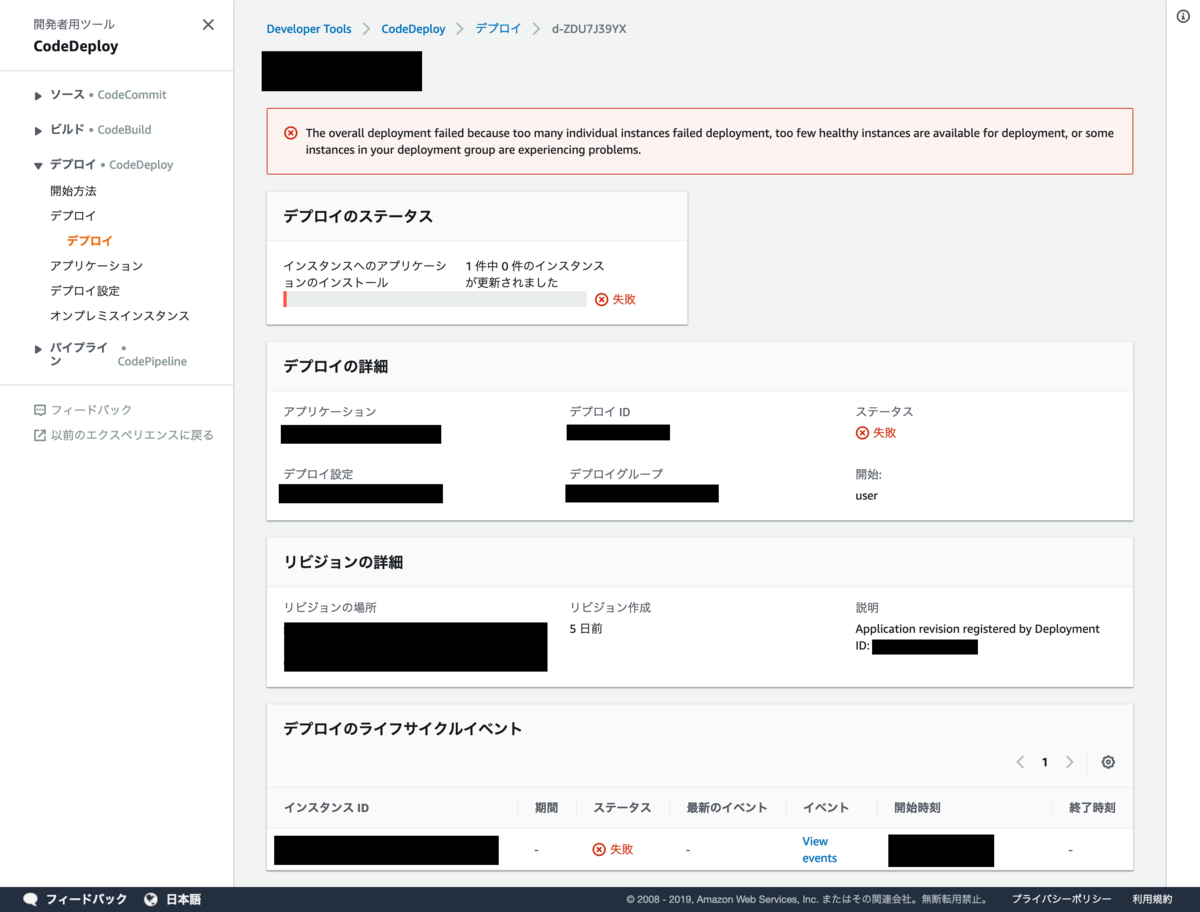
Task: Click the failed icon under ステータス in details
Action: [x=862, y=432]
